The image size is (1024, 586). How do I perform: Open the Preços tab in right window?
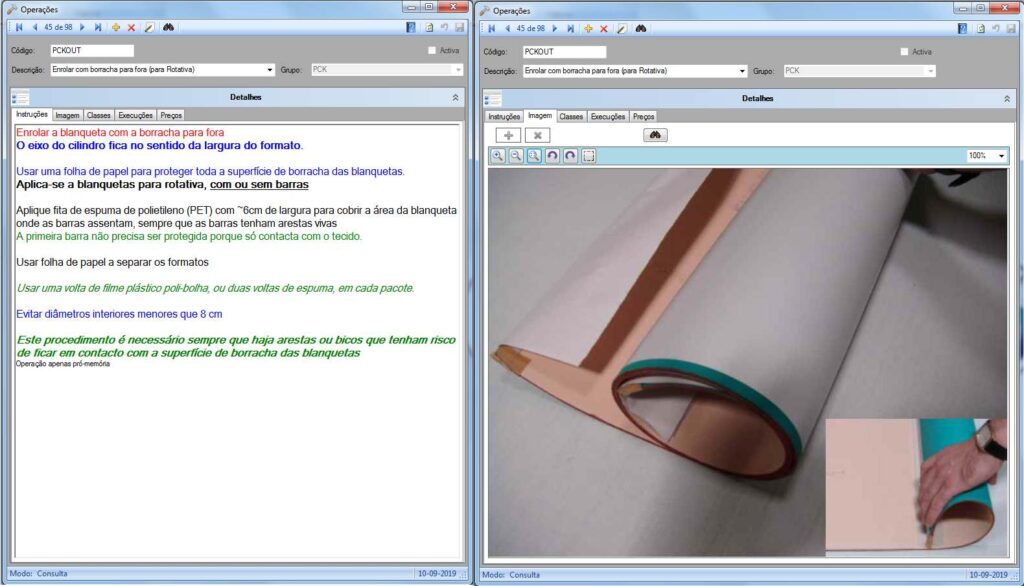643,117
